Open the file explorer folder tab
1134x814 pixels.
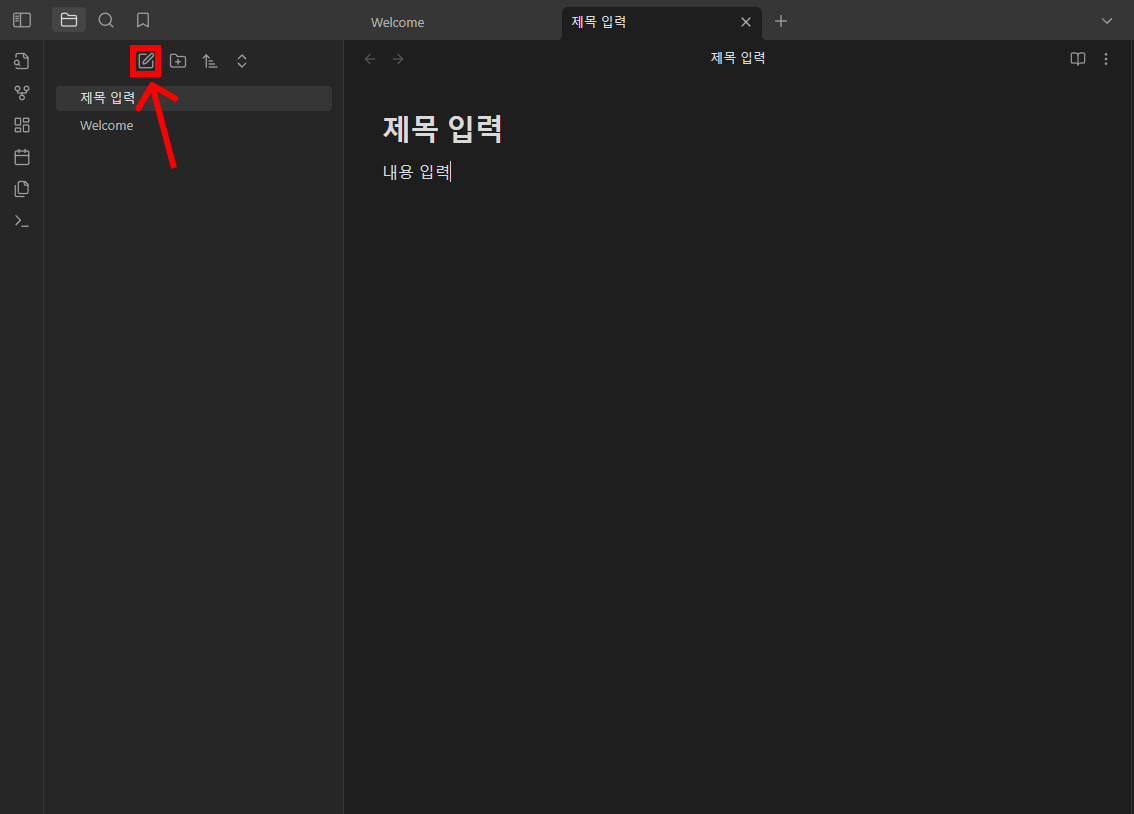tap(69, 20)
